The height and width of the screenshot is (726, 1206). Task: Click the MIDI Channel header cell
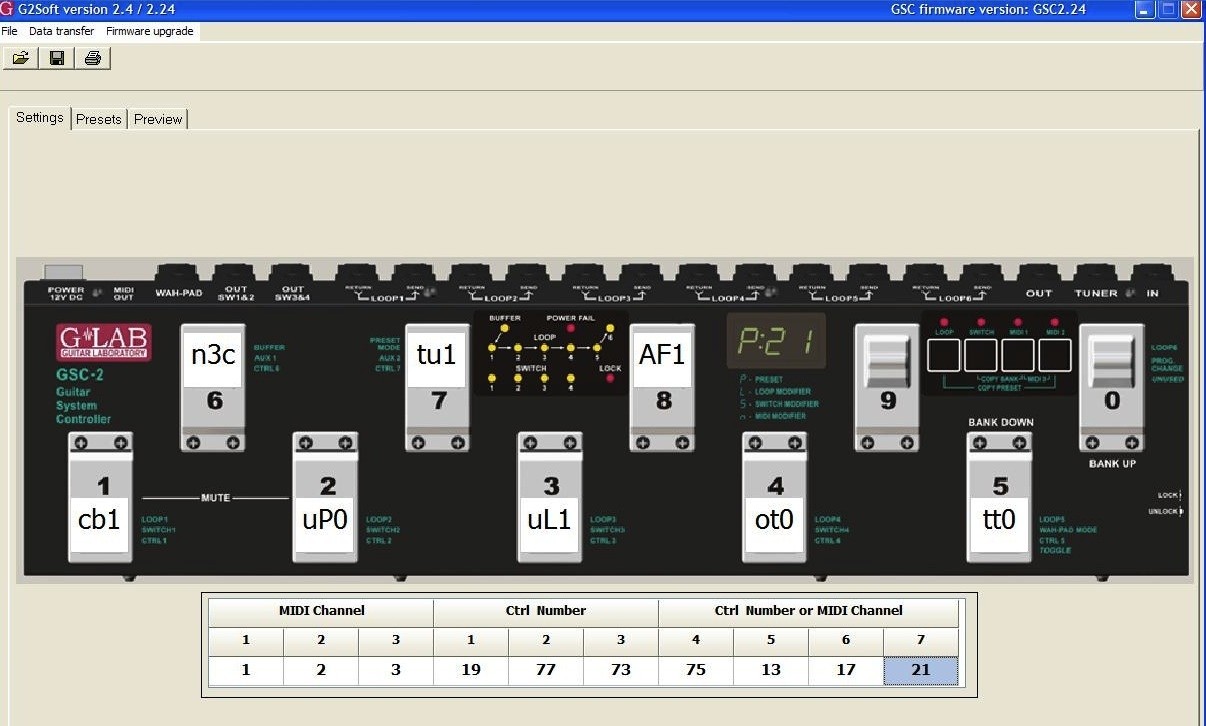point(321,611)
